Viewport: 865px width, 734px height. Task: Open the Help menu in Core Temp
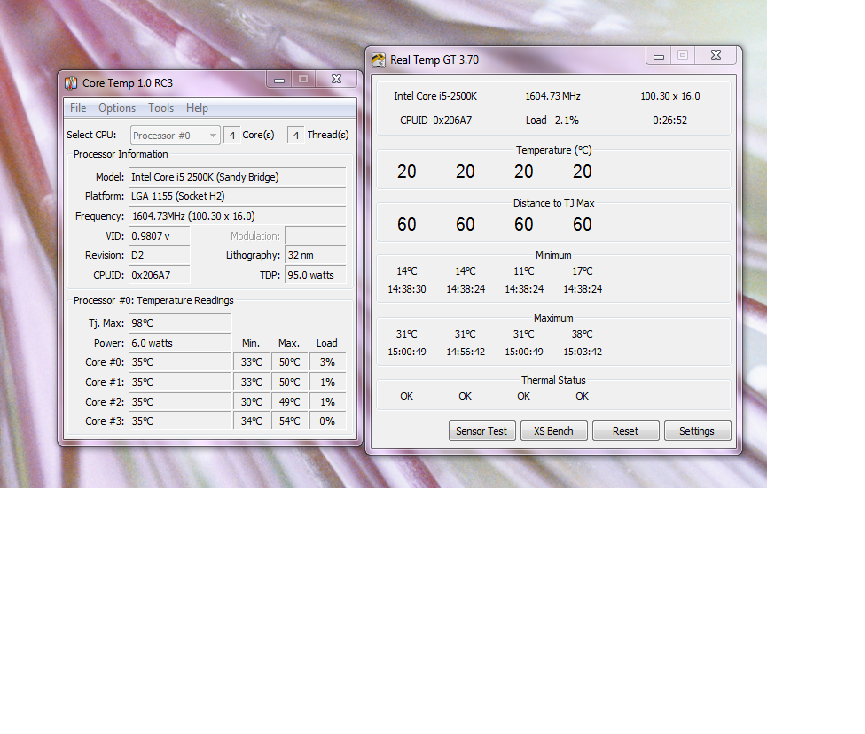(x=197, y=108)
